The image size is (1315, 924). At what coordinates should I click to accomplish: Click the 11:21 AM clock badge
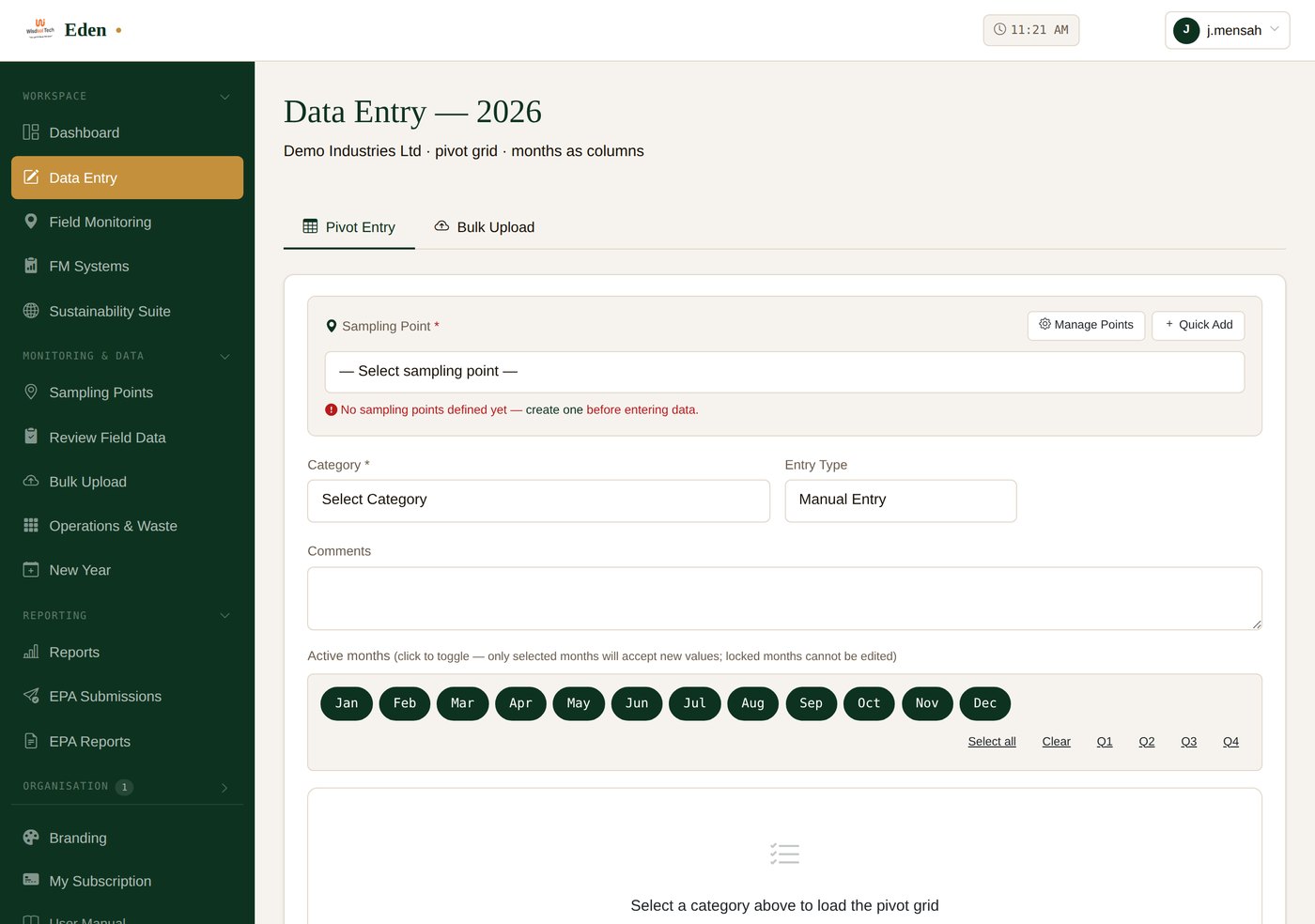tap(1031, 30)
